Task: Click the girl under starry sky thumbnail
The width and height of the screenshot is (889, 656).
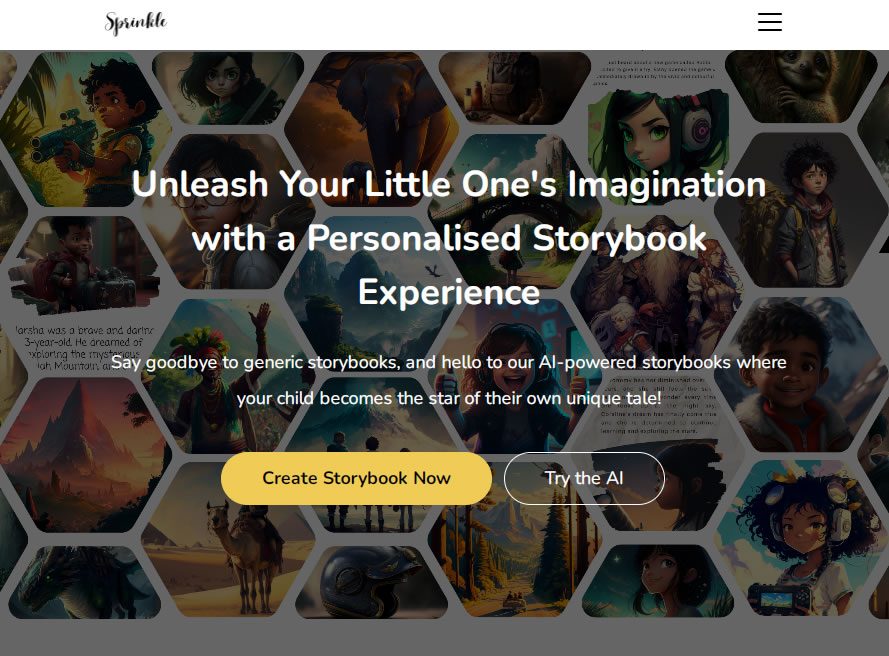Action: (x=658, y=581)
